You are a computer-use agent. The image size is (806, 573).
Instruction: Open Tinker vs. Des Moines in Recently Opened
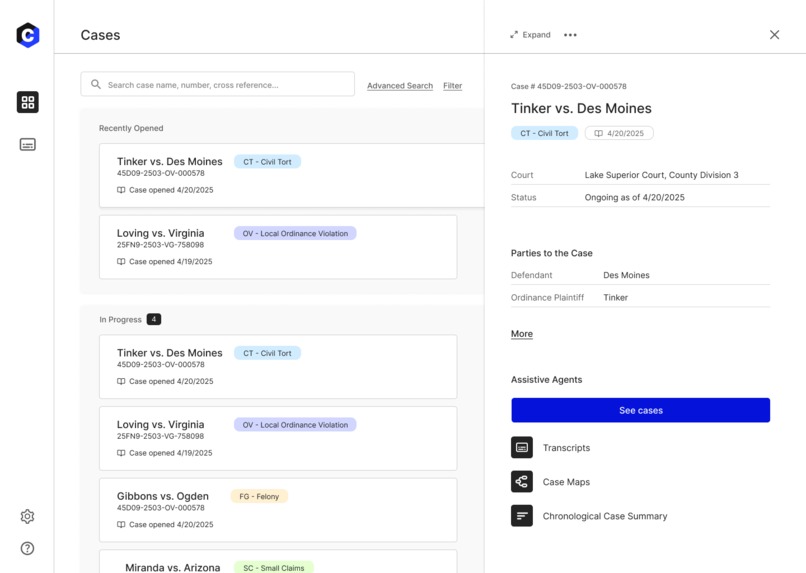click(x=291, y=175)
